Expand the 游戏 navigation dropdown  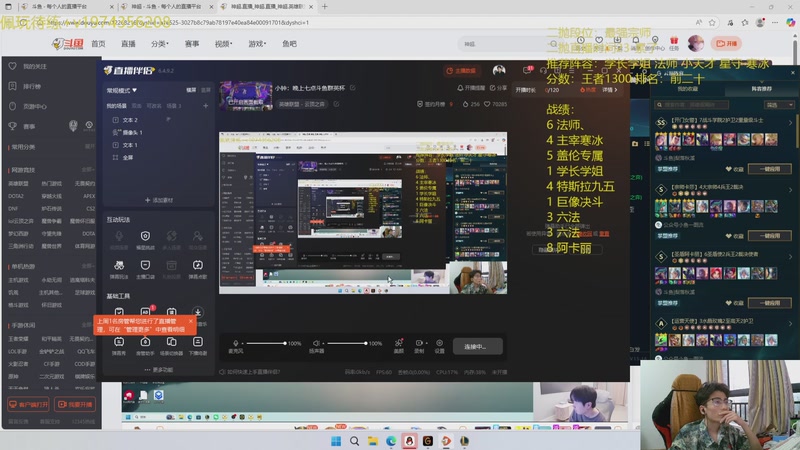(x=257, y=44)
